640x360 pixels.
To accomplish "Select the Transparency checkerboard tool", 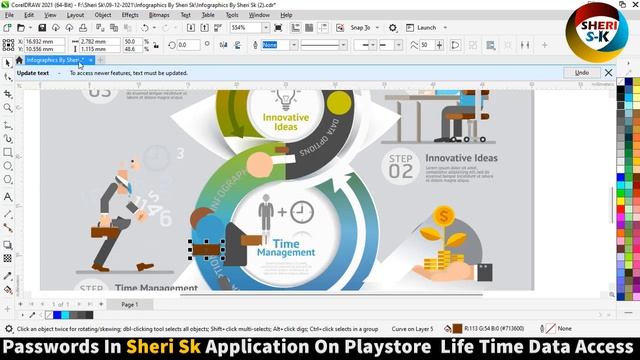I will point(7,258).
